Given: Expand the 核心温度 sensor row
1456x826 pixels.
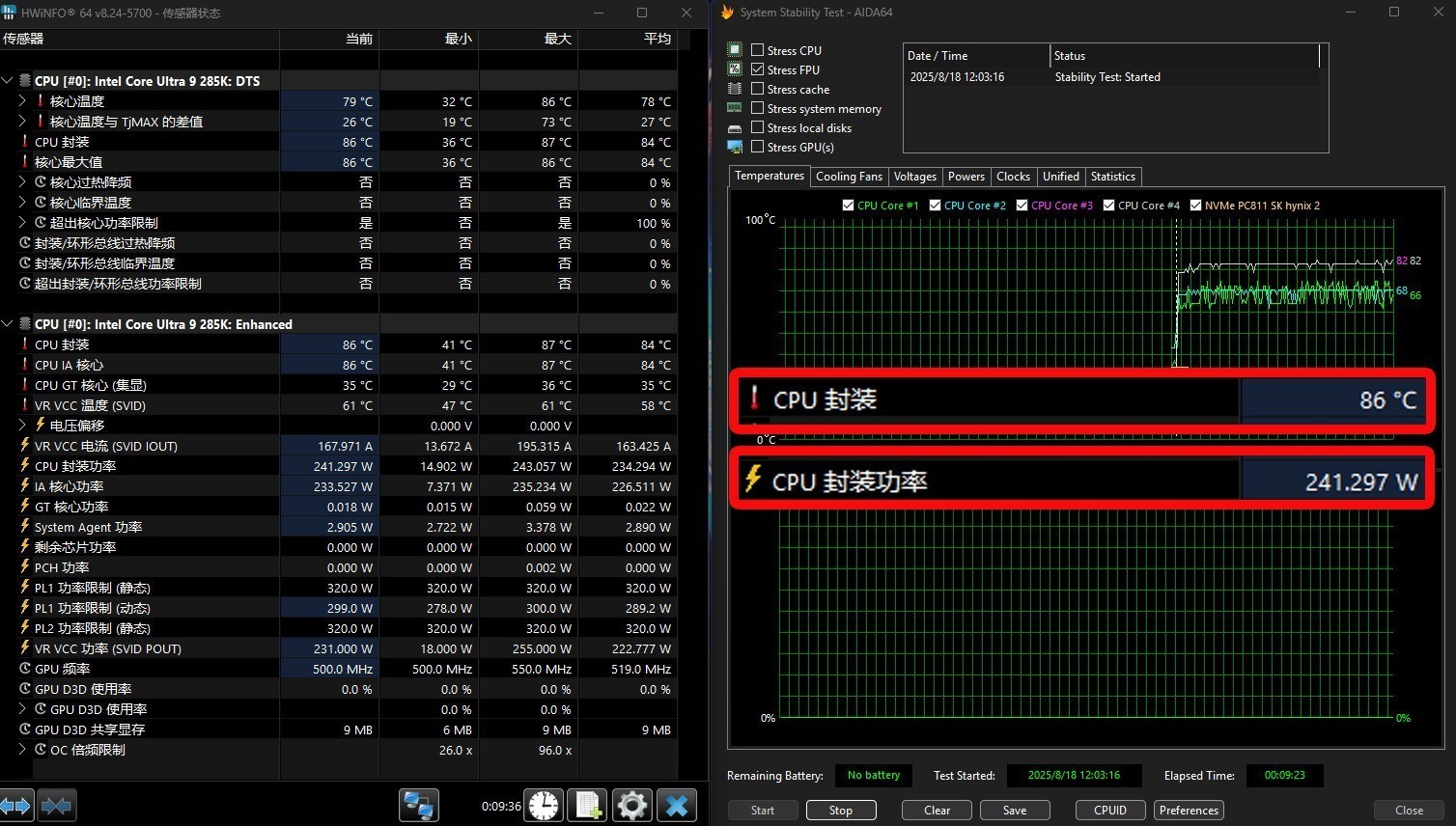Looking at the screenshot, I should tap(21, 100).
